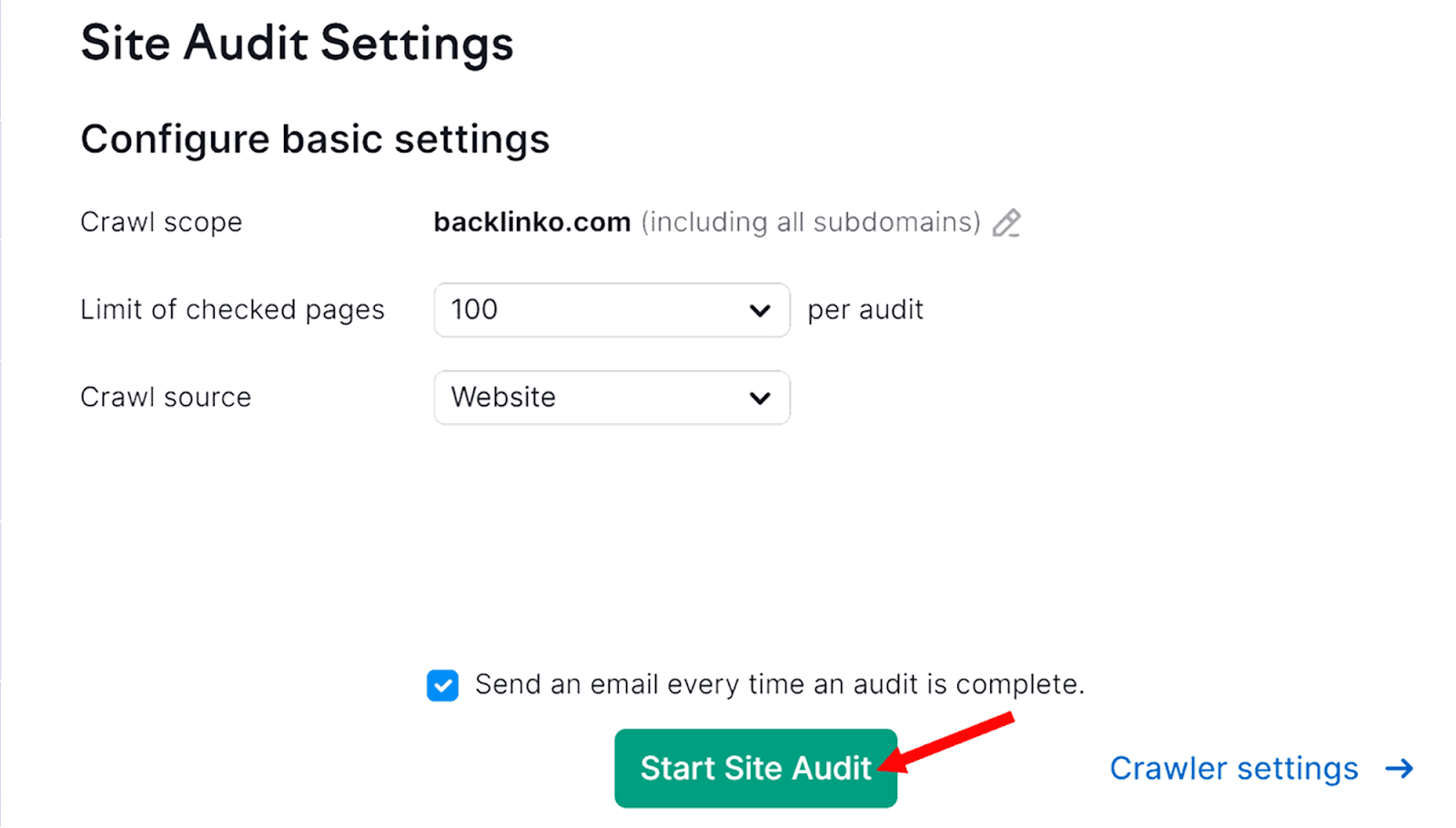Click the 100 value in the pages limit field
1456x828 pixels.
click(x=475, y=310)
